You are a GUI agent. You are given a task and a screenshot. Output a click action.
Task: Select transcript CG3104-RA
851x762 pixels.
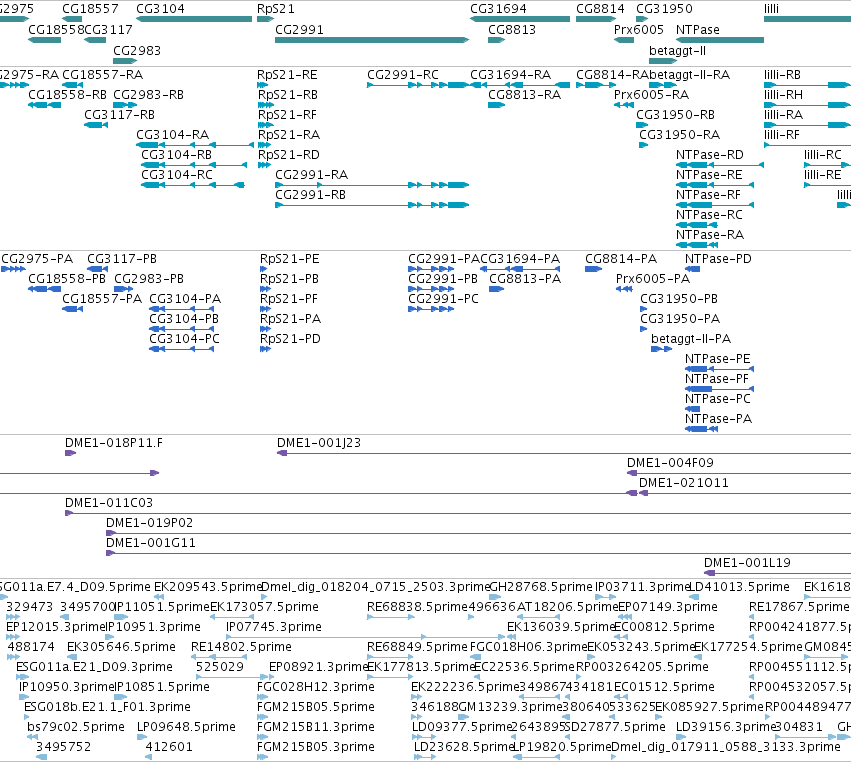point(173,135)
